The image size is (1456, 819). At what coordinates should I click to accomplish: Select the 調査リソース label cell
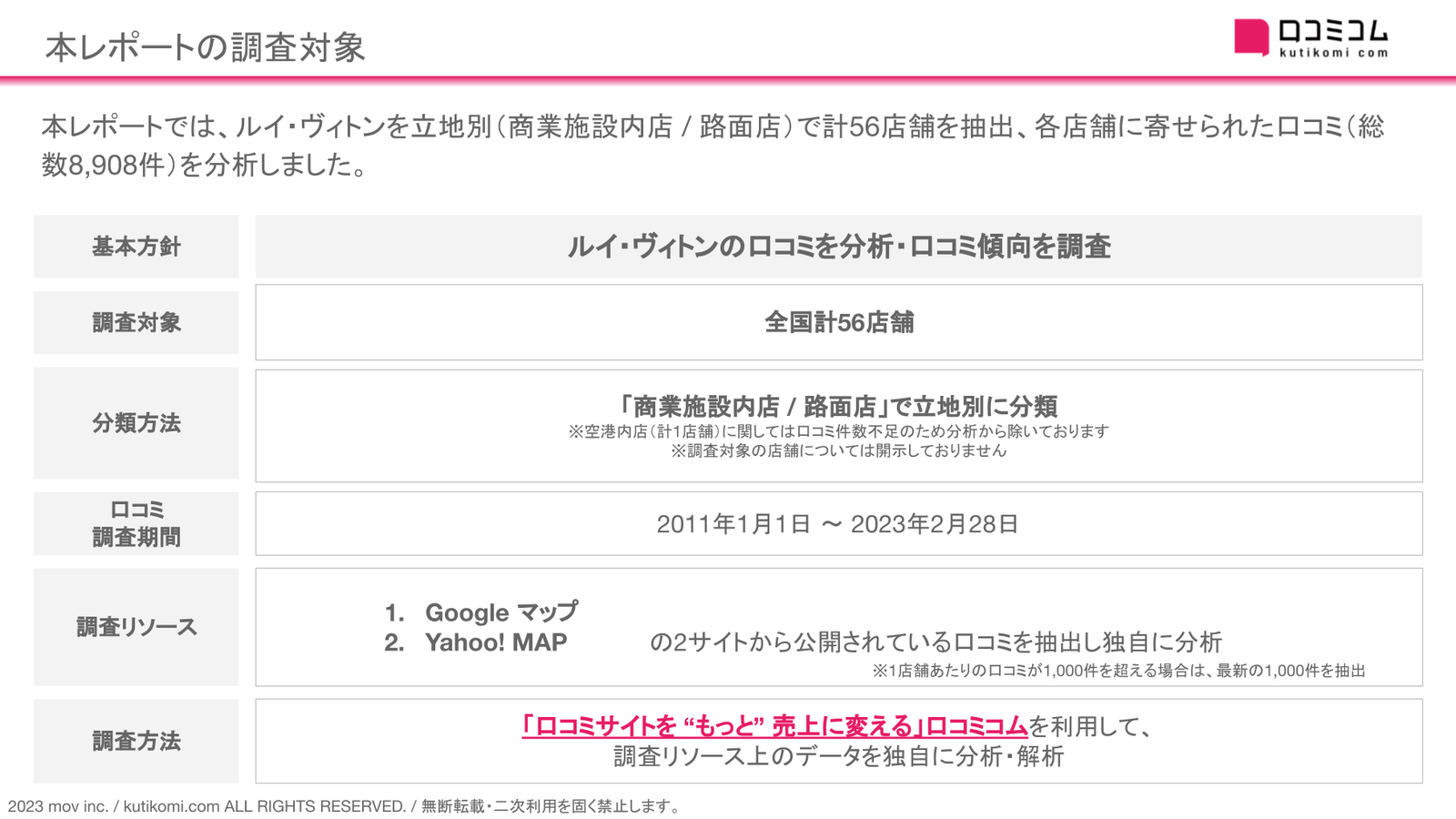click(x=136, y=627)
